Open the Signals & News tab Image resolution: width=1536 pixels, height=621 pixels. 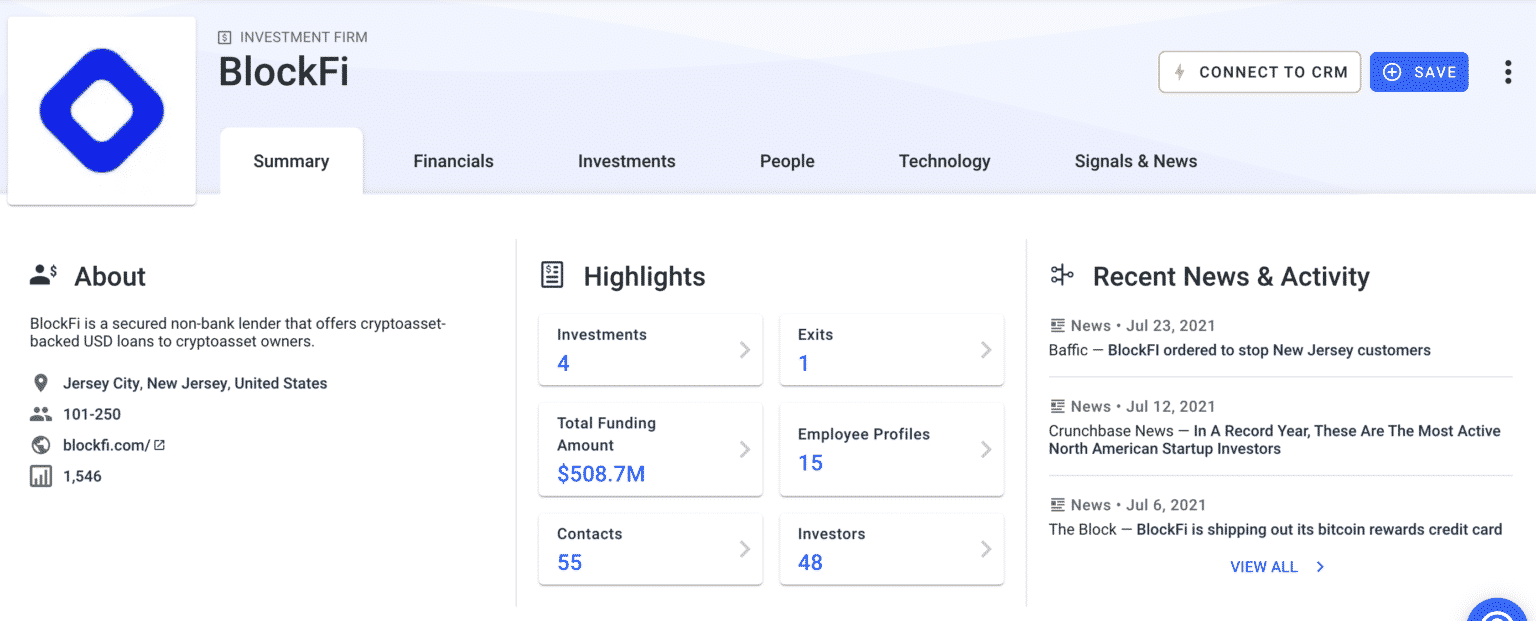1135,161
